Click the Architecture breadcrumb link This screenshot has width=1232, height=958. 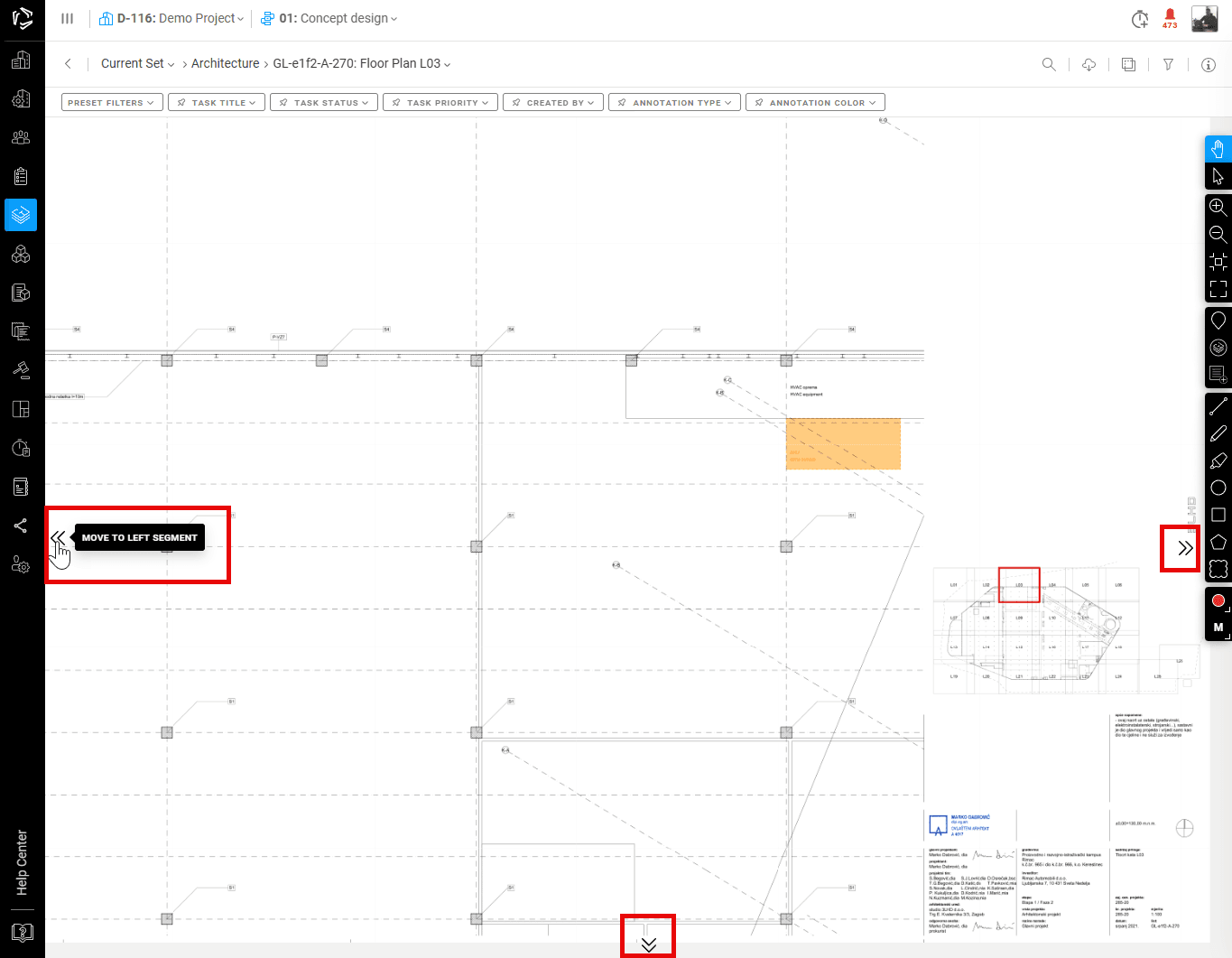[x=225, y=63]
